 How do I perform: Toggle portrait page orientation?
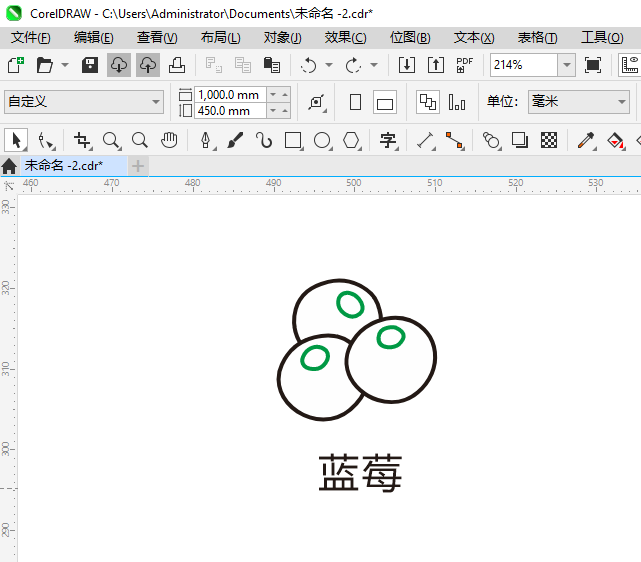[355, 102]
